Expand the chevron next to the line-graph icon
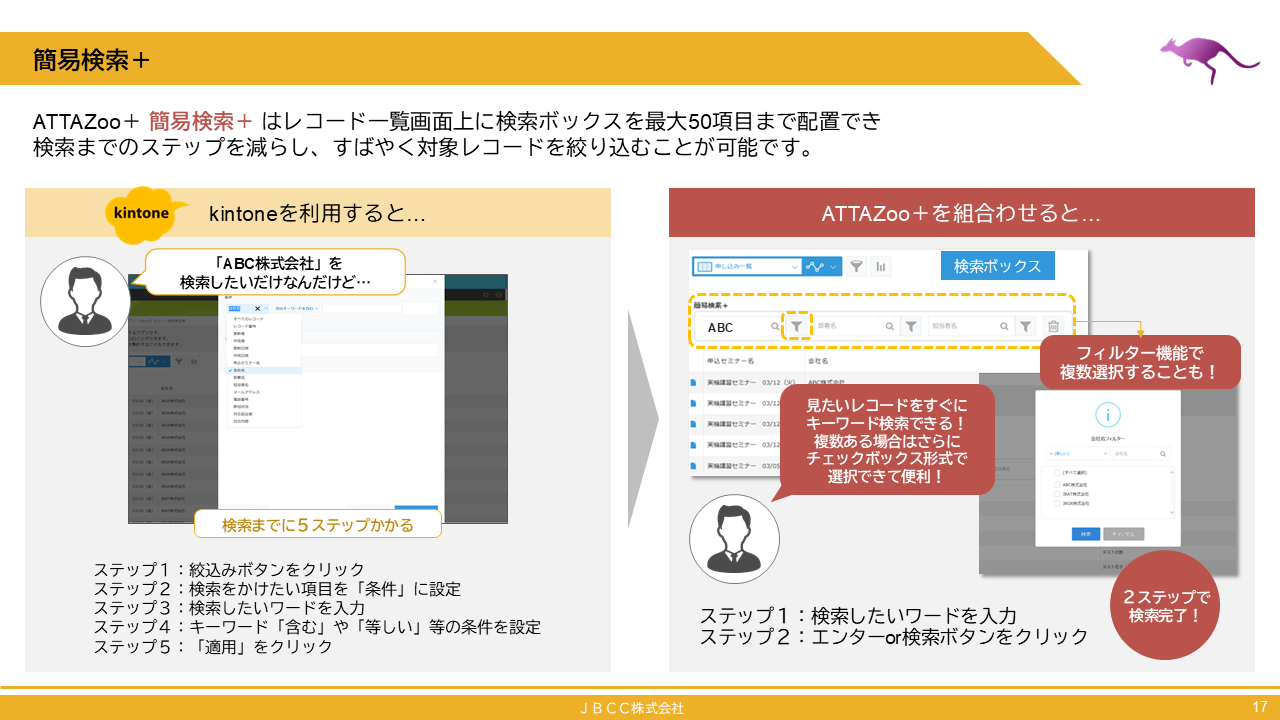 click(x=832, y=268)
